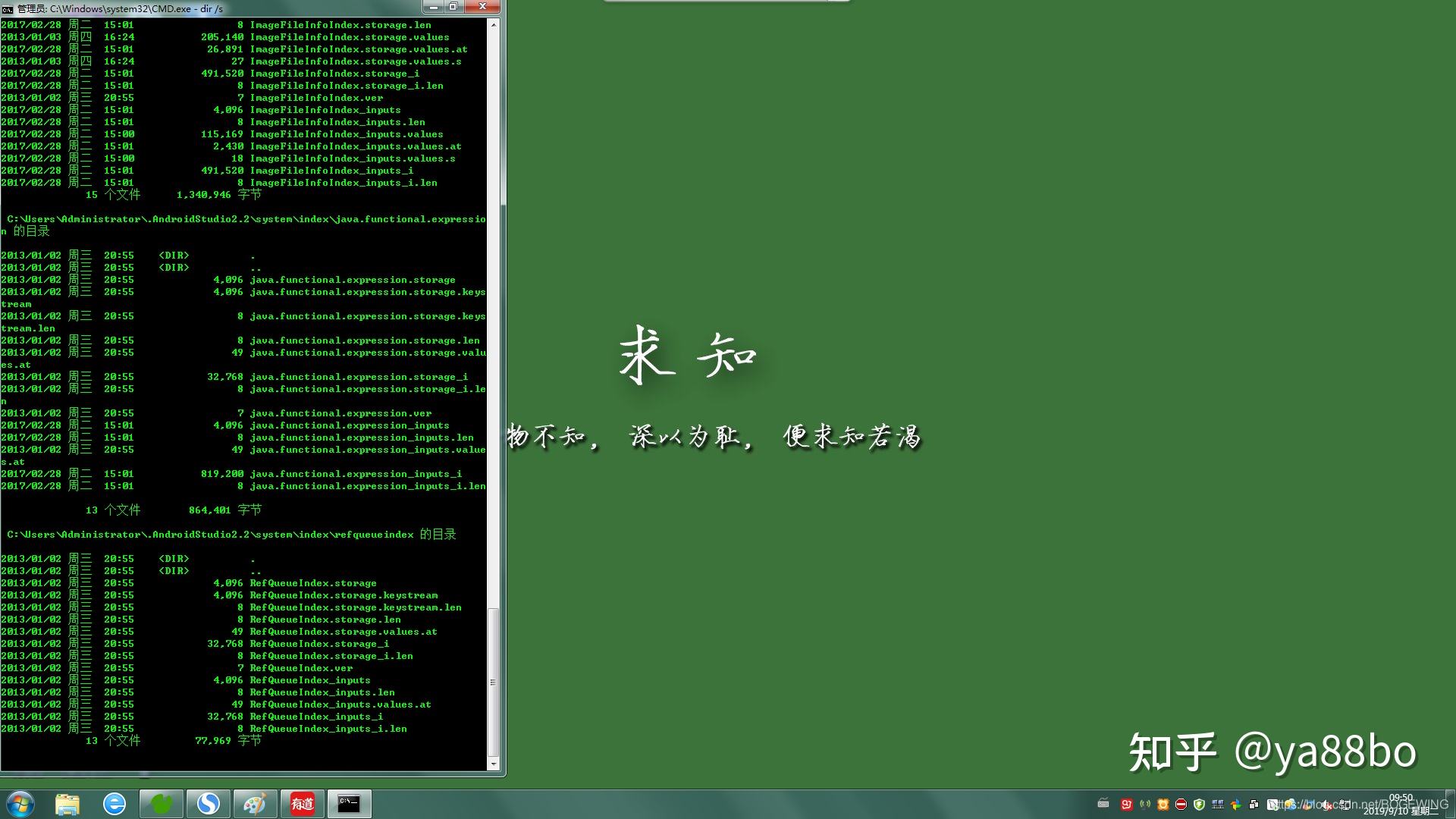This screenshot has width=1456, height=819.
Task: Toggle CMD window display mode
Action: pos(455,7)
